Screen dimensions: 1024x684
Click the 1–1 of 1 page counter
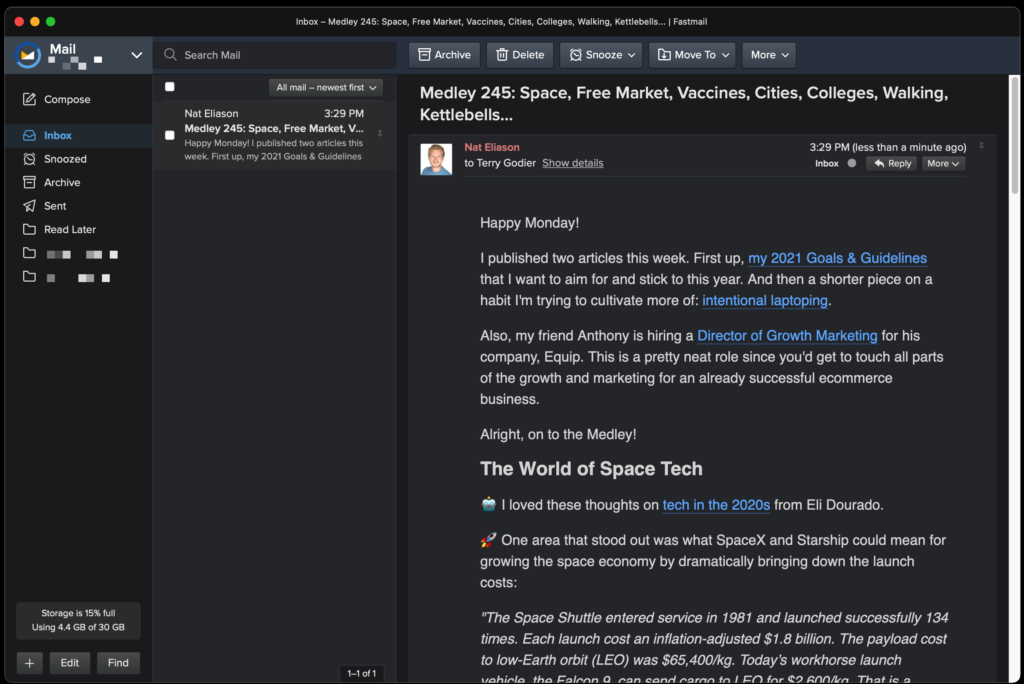pyautogui.click(x=361, y=673)
